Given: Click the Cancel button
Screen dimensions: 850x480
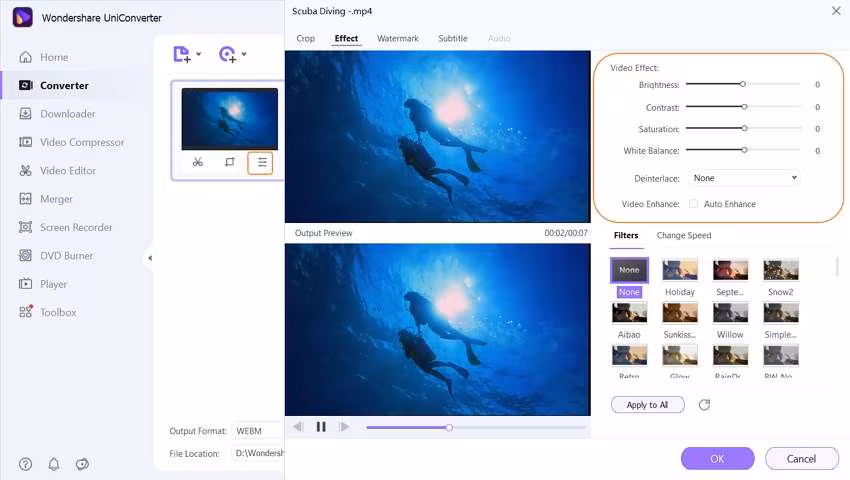Looking at the screenshot, I should click(x=801, y=459).
